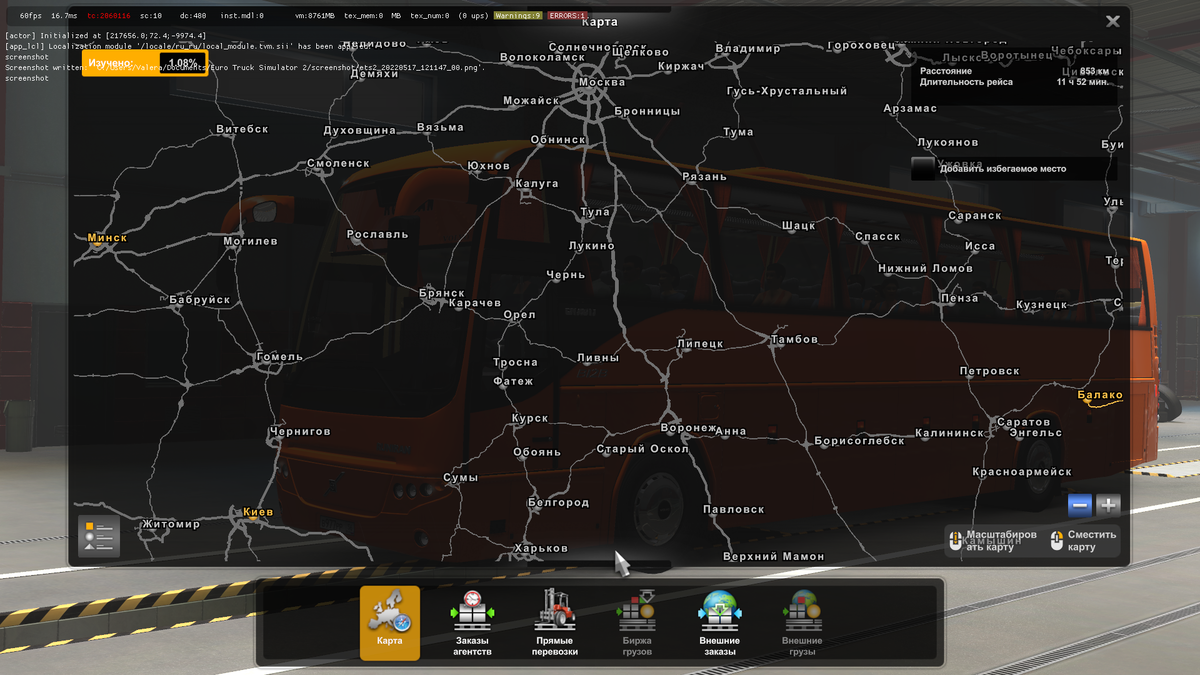This screenshot has width=1200, height=675.
Task: Click the Расстояние distance readout
Action: [946, 71]
